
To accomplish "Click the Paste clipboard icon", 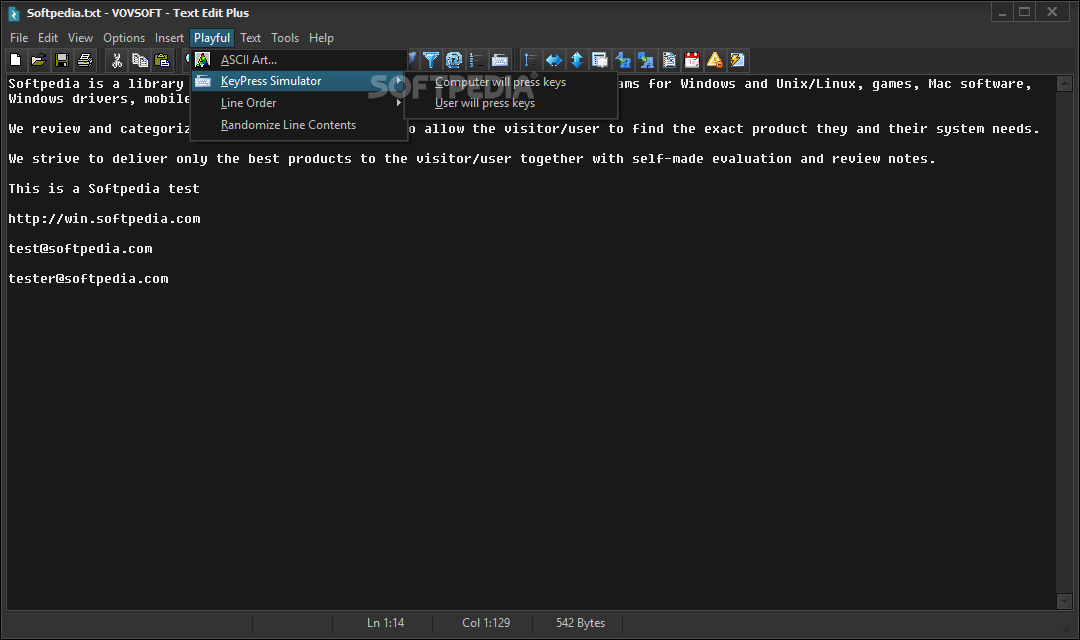I will coord(163,61).
